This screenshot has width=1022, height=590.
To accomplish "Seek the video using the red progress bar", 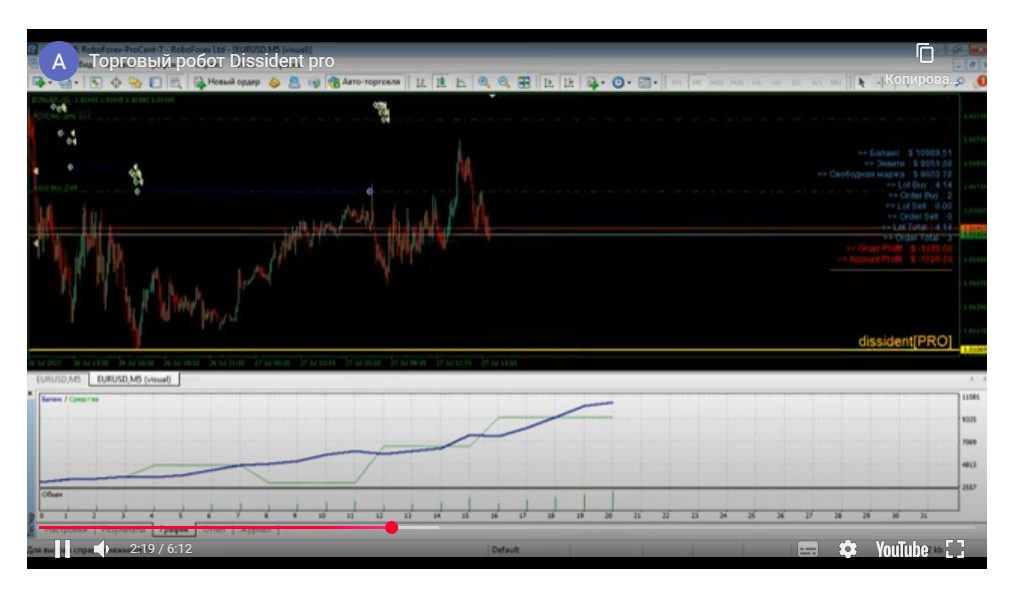I will [507, 527].
